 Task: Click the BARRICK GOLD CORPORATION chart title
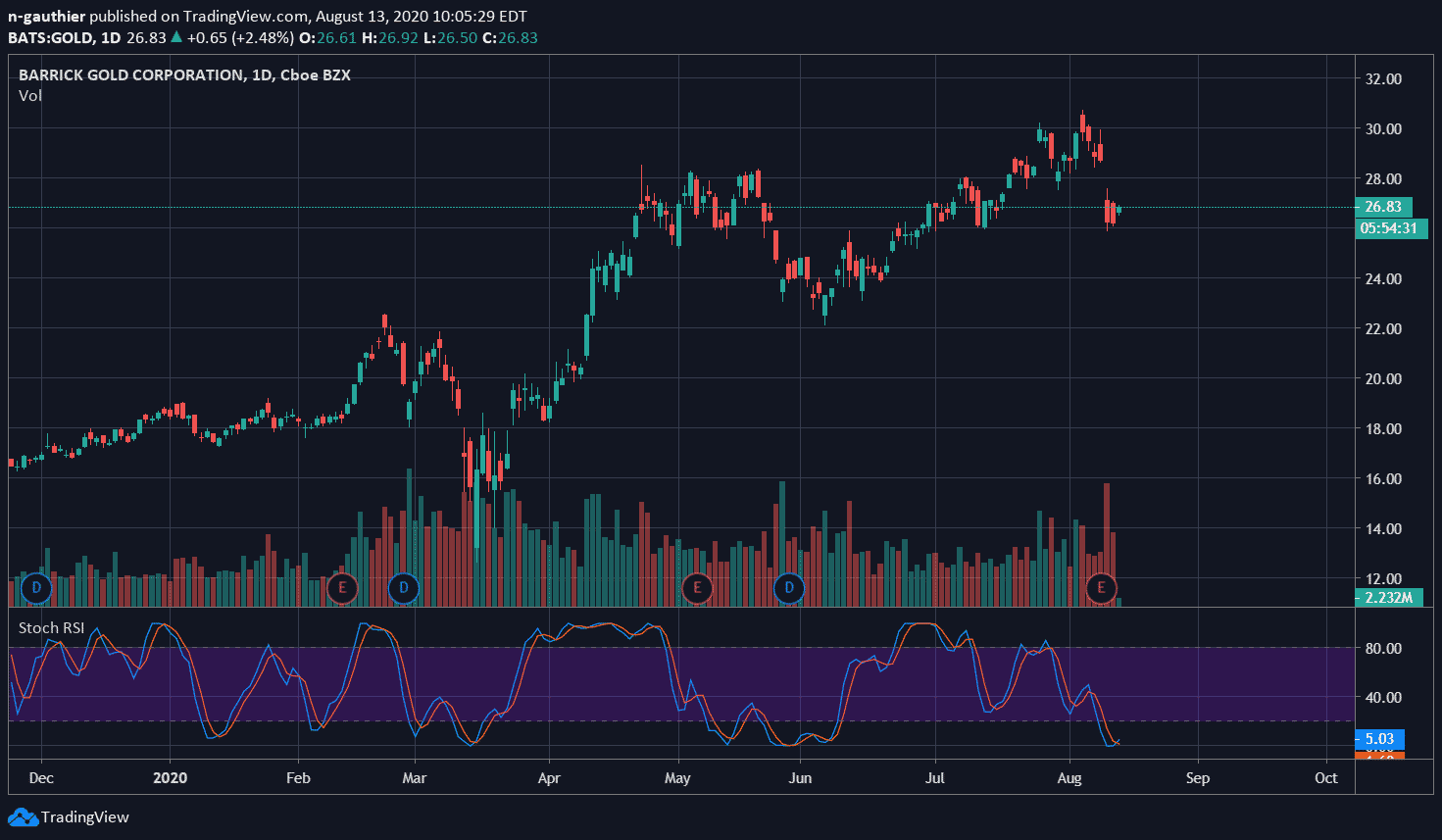(x=131, y=74)
